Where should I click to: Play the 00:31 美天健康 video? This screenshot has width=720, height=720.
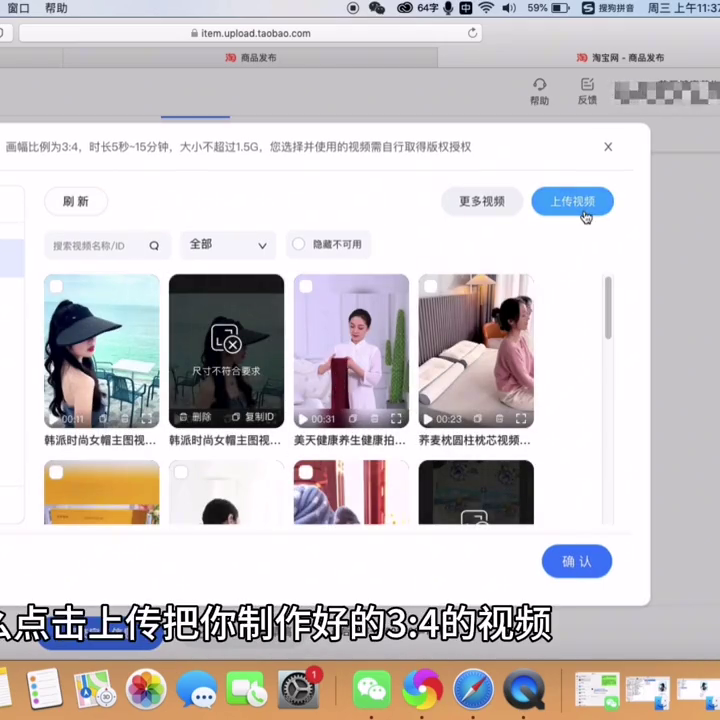pyautogui.click(x=303, y=419)
